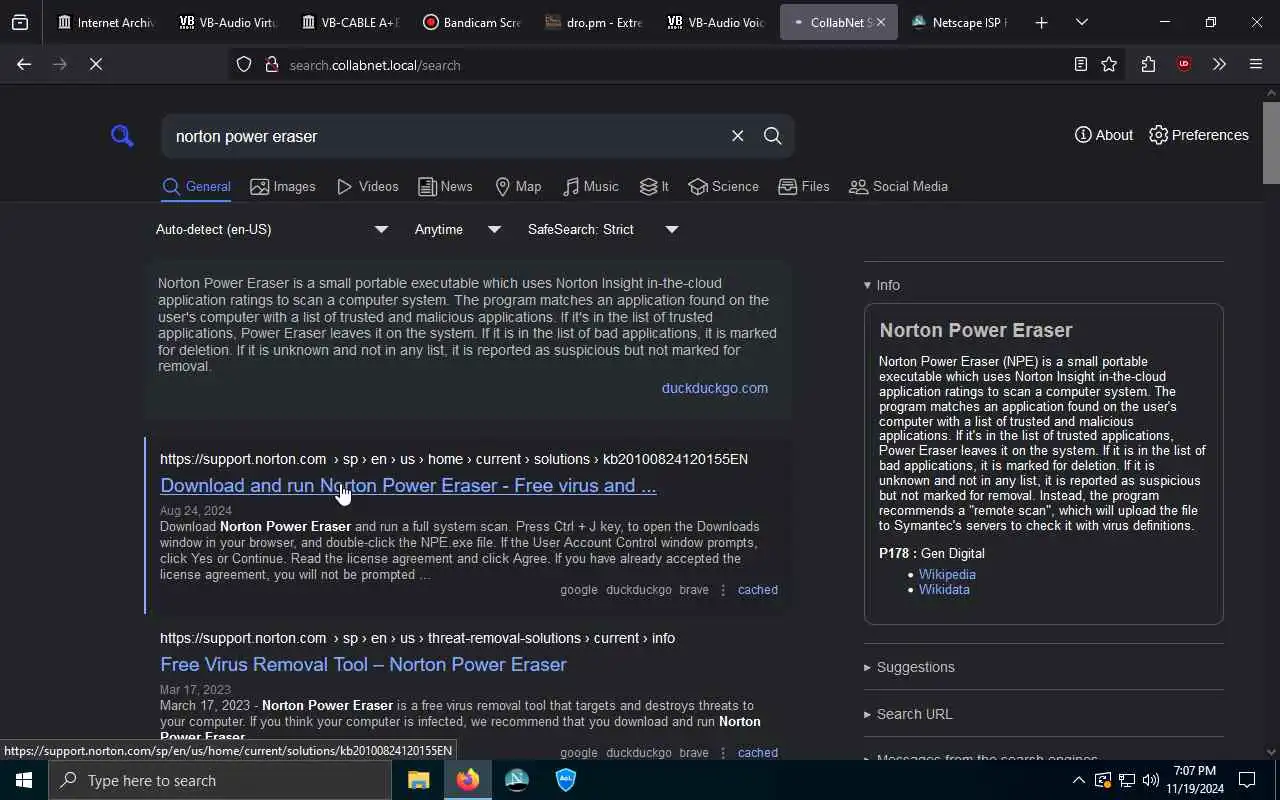Open the Wikidata link in infobox
The height and width of the screenshot is (800, 1280).
[x=944, y=589]
